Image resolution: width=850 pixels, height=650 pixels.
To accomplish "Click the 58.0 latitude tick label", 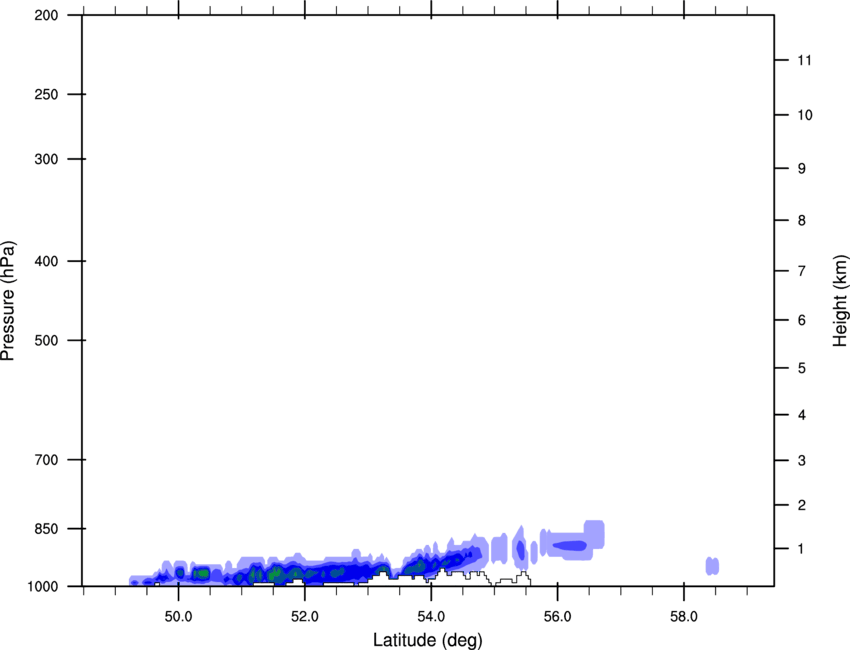I will tap(684, 616).
